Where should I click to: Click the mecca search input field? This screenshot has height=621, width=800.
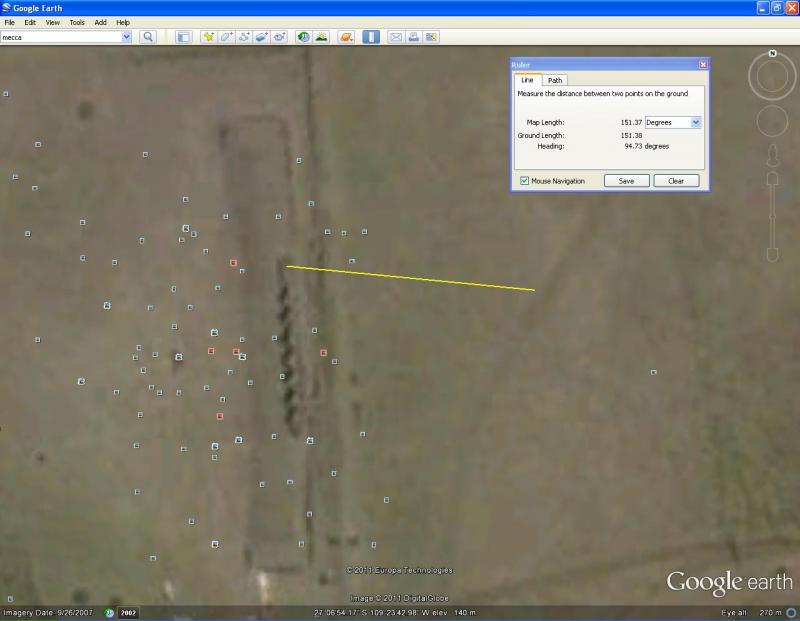coord(60,37)
